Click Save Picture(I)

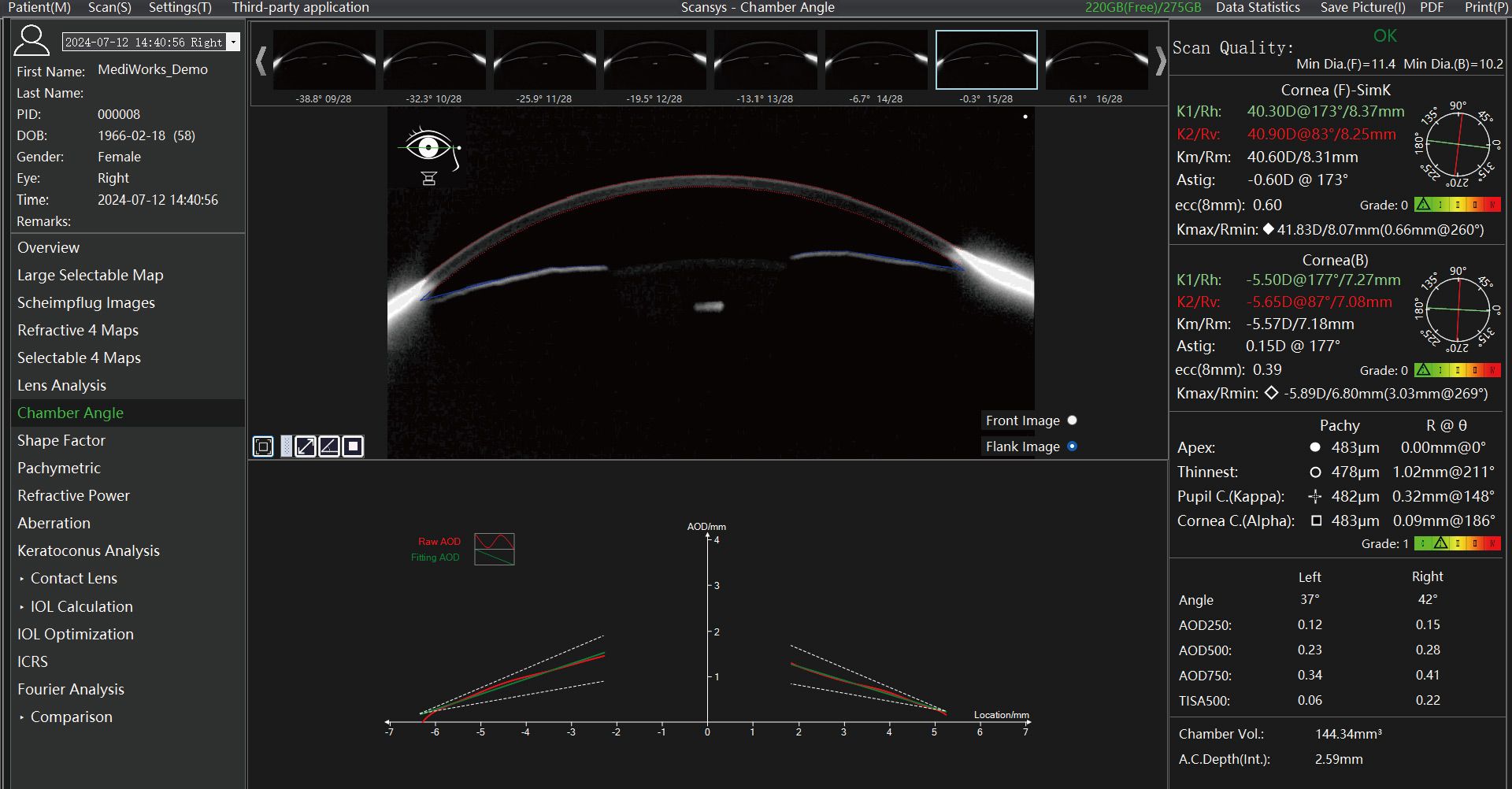point(1362,7)
